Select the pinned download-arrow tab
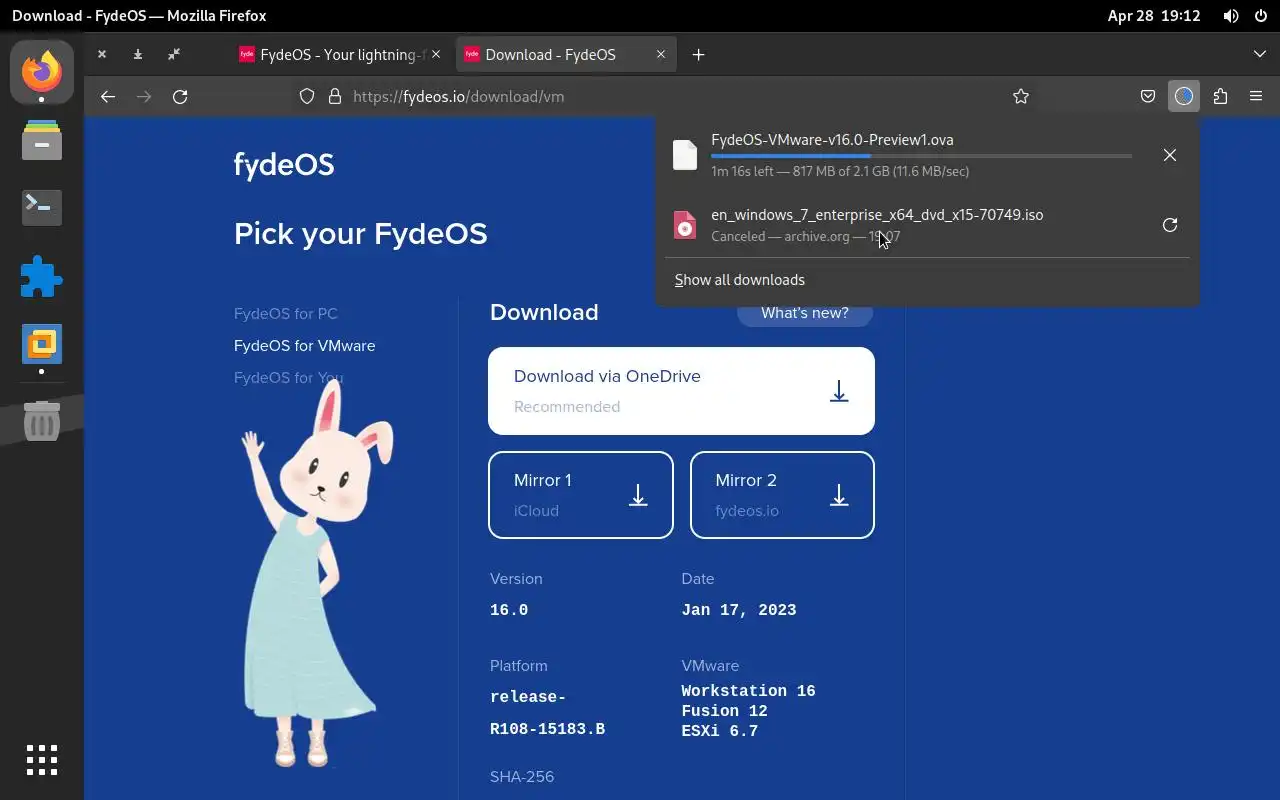The height and width of the screenshot is (800, 1280). (138, 54)
